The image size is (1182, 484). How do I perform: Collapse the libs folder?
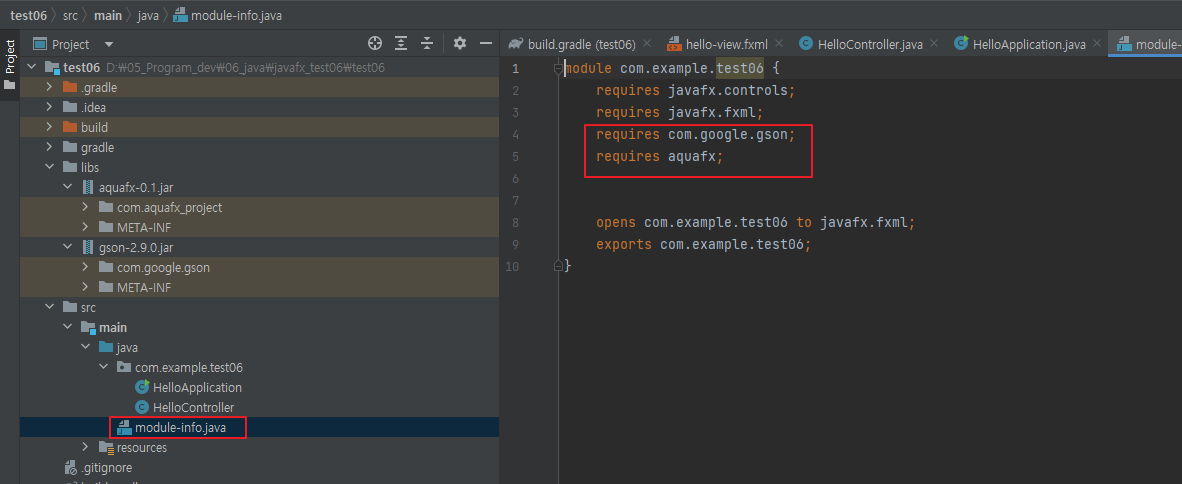pos(49,167)
